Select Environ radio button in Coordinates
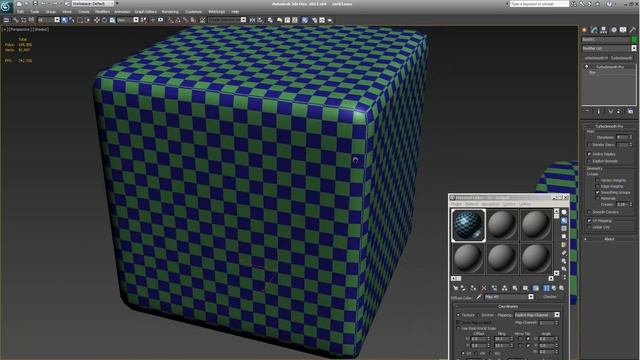The image size is (640, 360). coord(478,315)
